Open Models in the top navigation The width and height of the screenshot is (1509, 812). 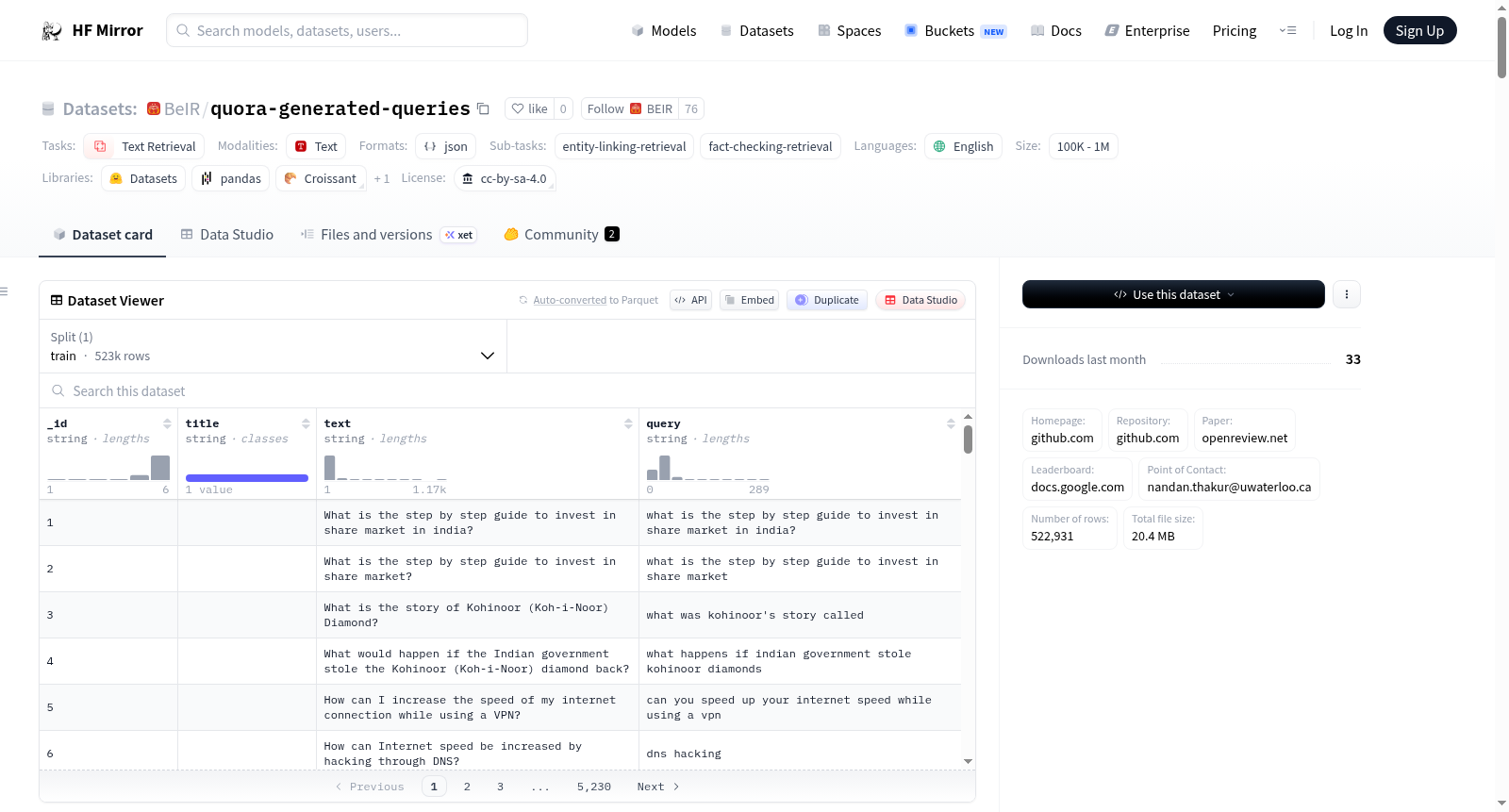click(664, 31)
